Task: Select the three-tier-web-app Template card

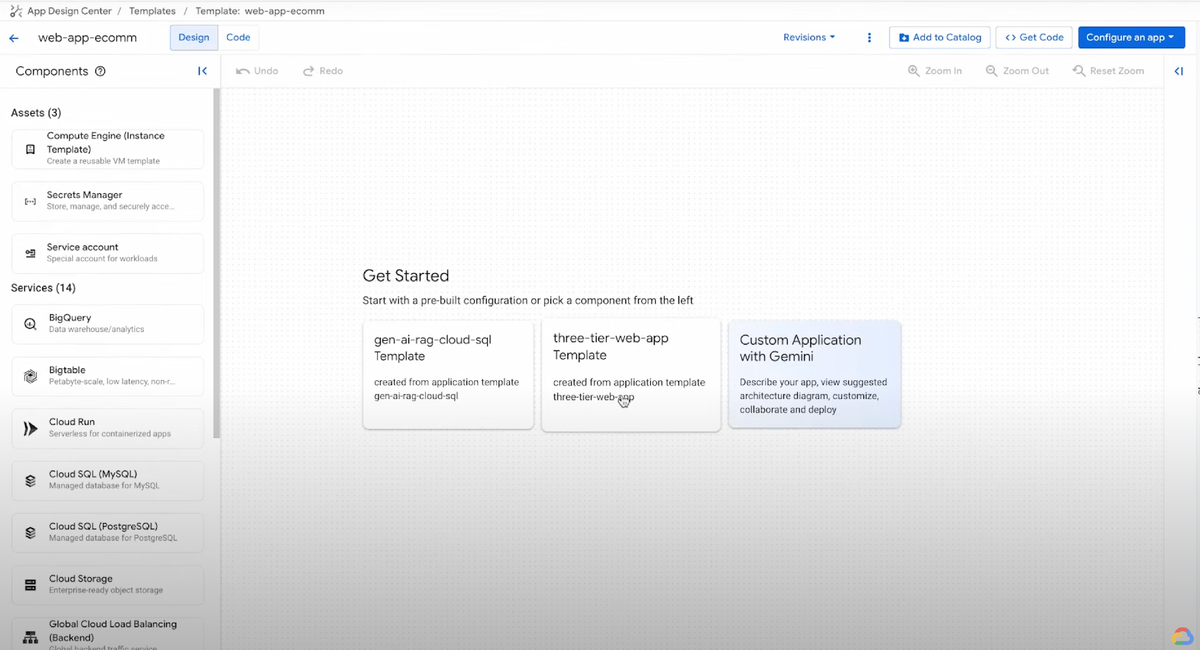Action: 631,375
